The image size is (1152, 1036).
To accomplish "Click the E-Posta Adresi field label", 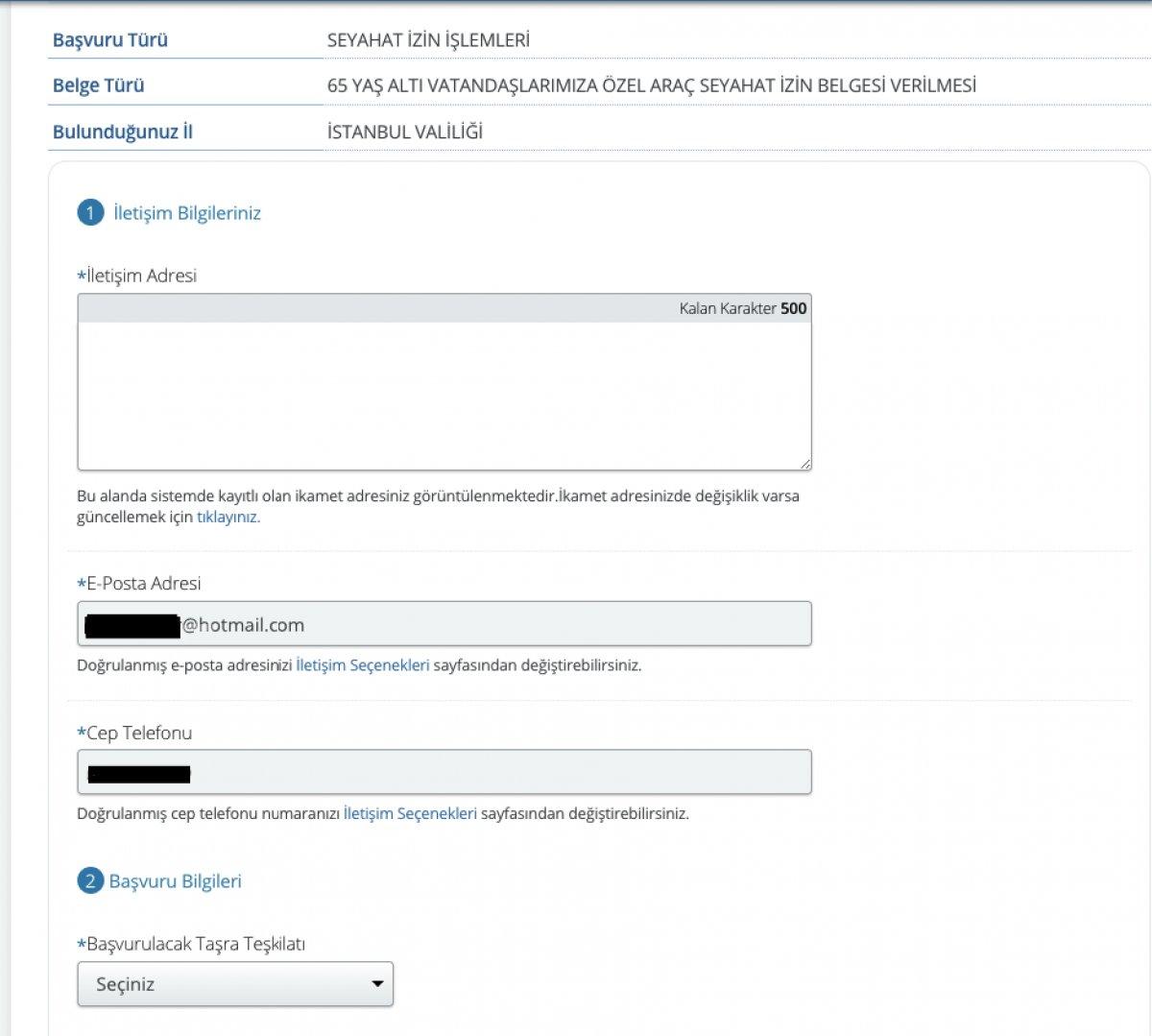I will coord(143,583).
